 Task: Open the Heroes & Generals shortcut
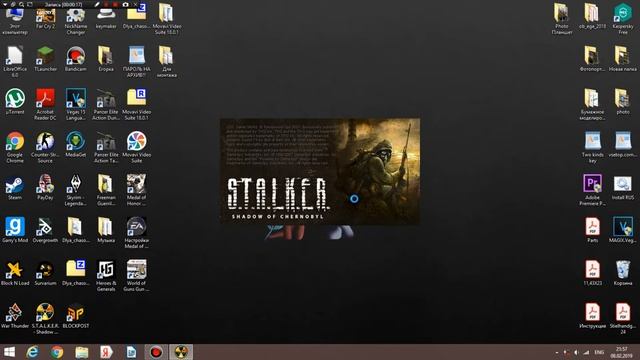[106, 276]
